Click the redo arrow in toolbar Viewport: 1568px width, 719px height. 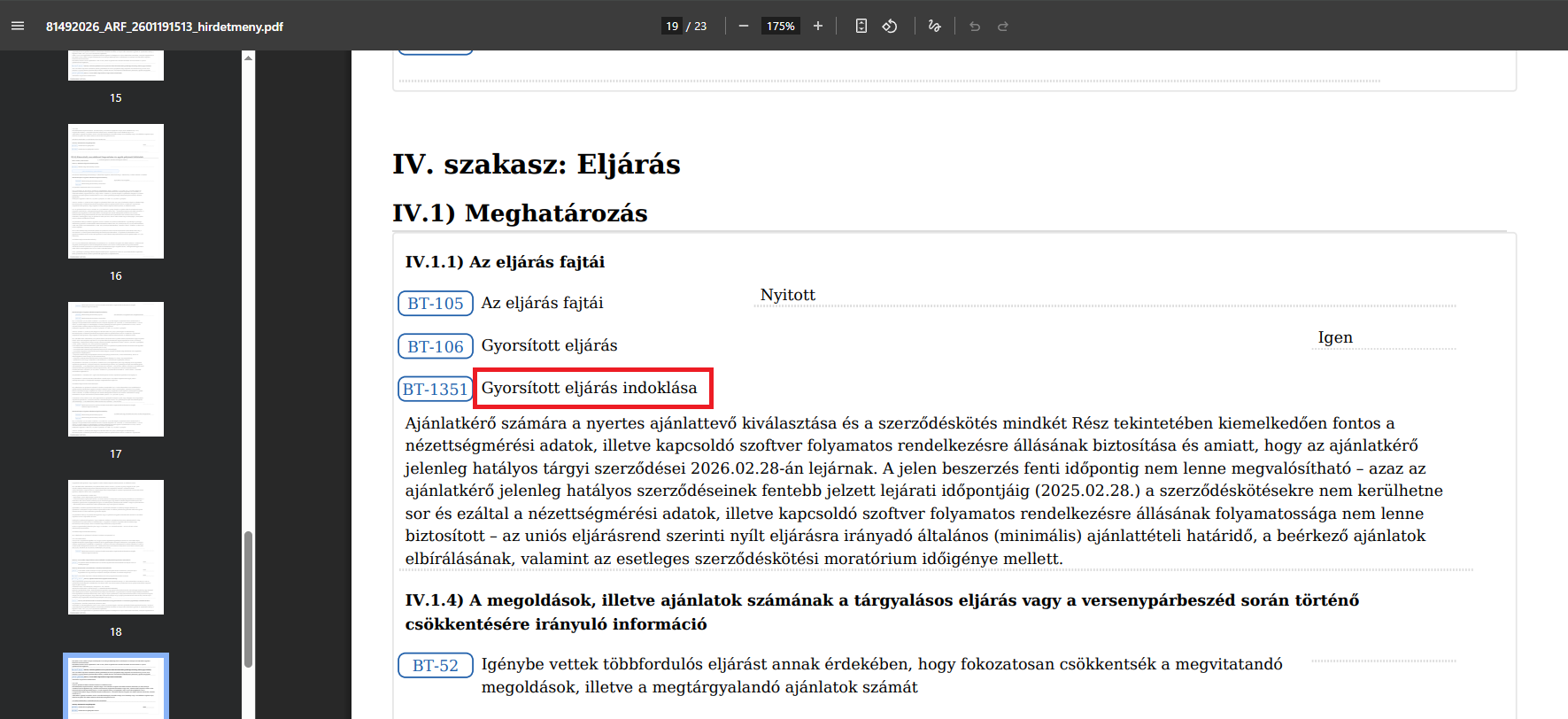[x=1003, y=27]
